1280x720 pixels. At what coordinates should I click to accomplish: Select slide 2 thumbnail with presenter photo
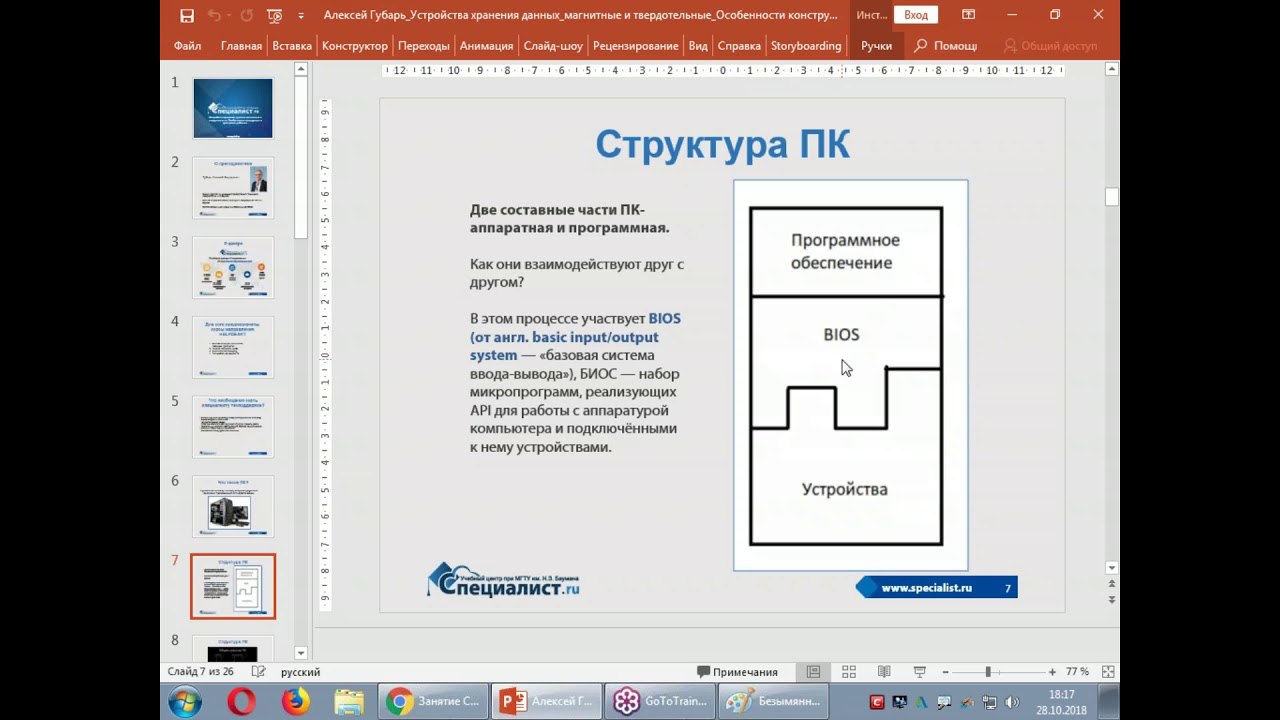tap(233, 187)
